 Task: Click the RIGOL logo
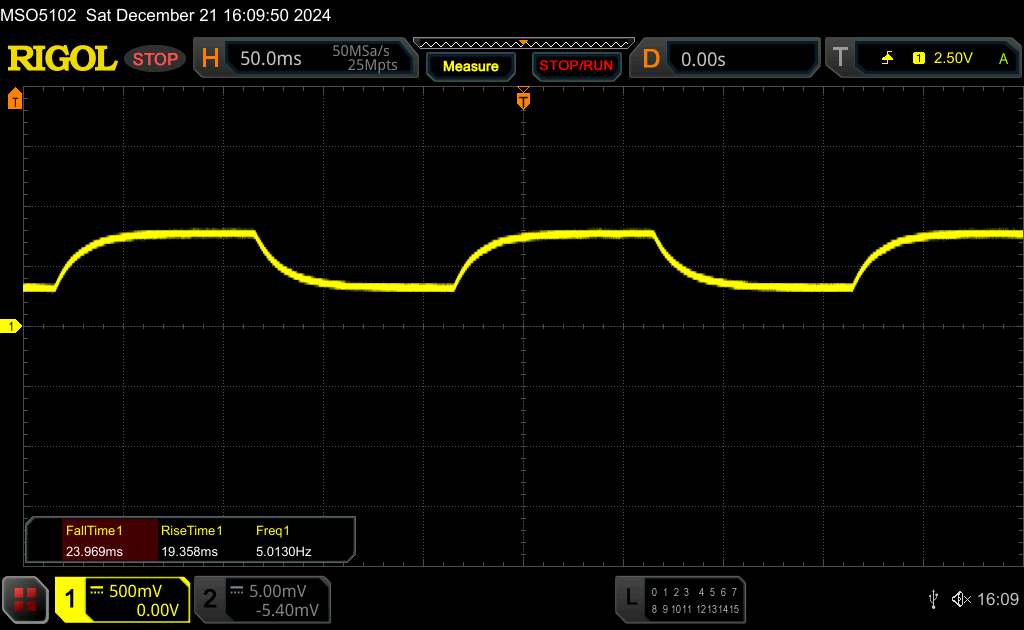(62, 59)
